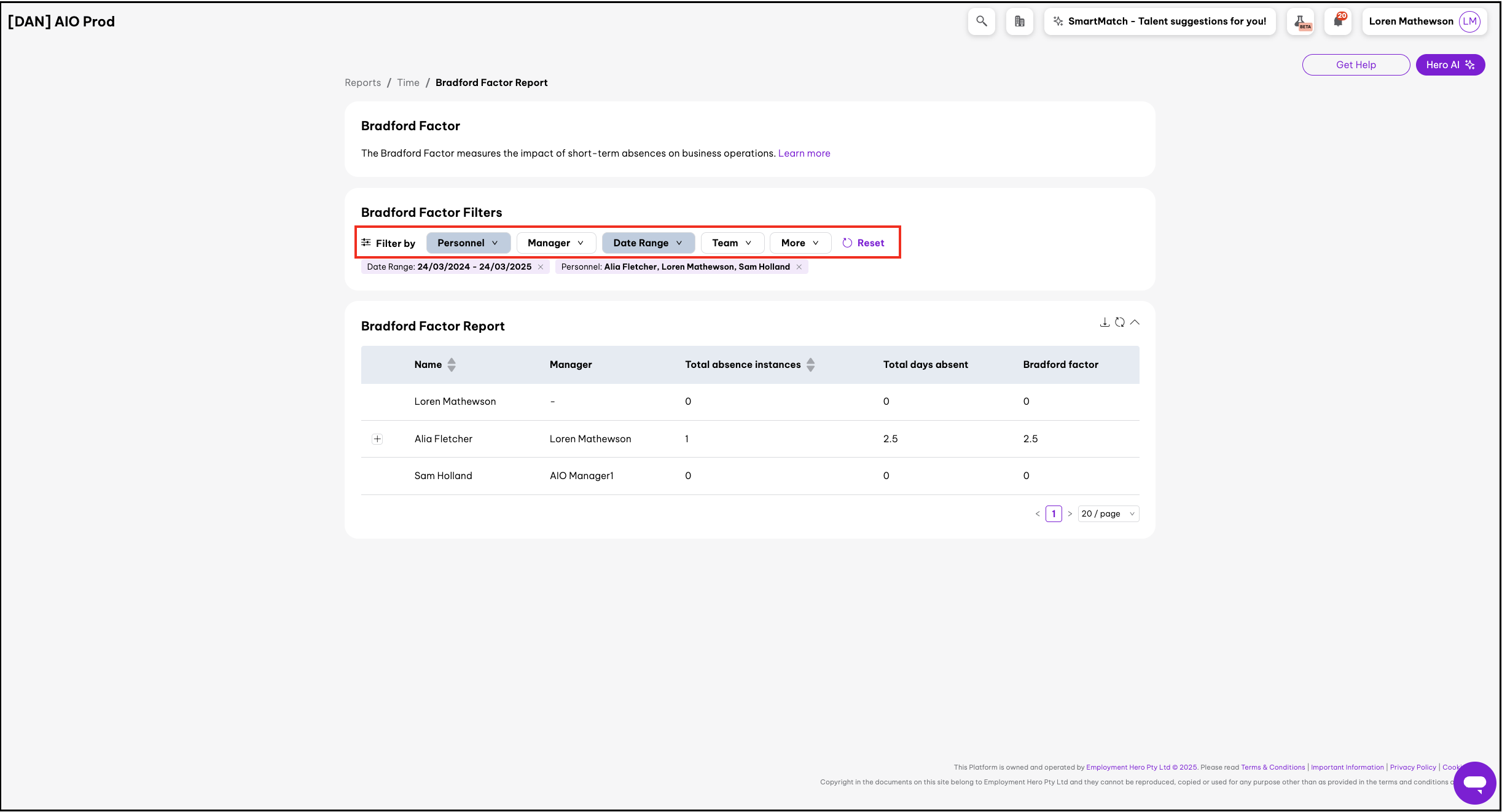Click the search magnifier icon
This screenshot has width=1502, height=812.
(x=981, y=21)
